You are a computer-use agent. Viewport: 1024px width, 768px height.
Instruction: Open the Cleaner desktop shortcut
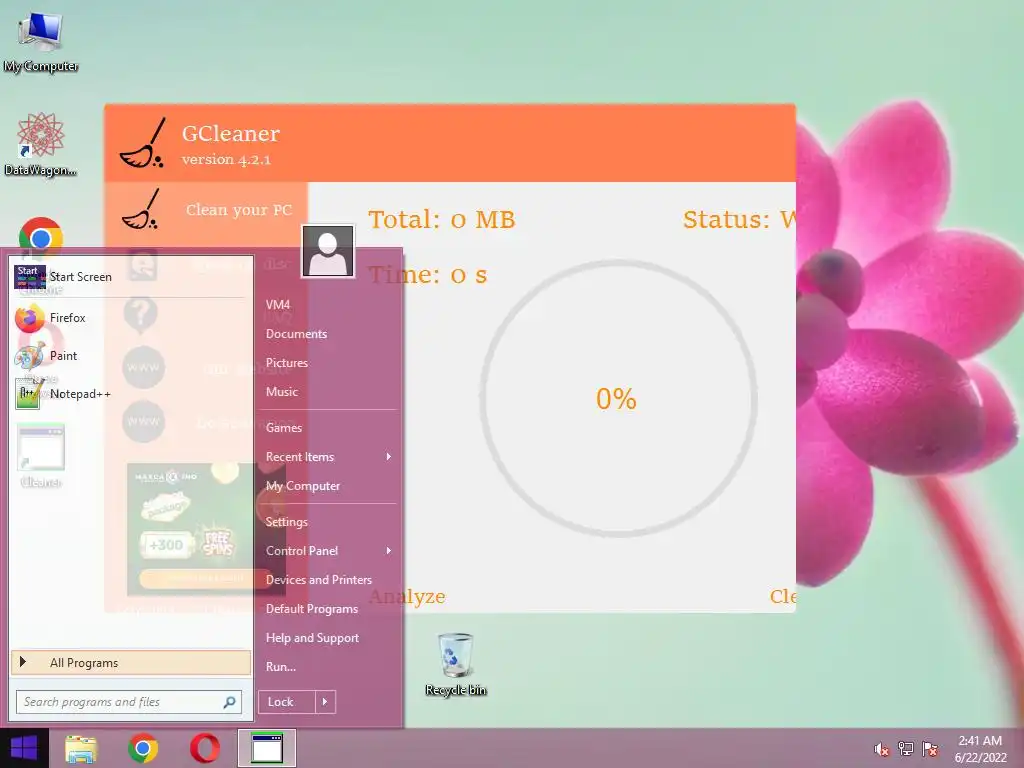coord(40,456)
